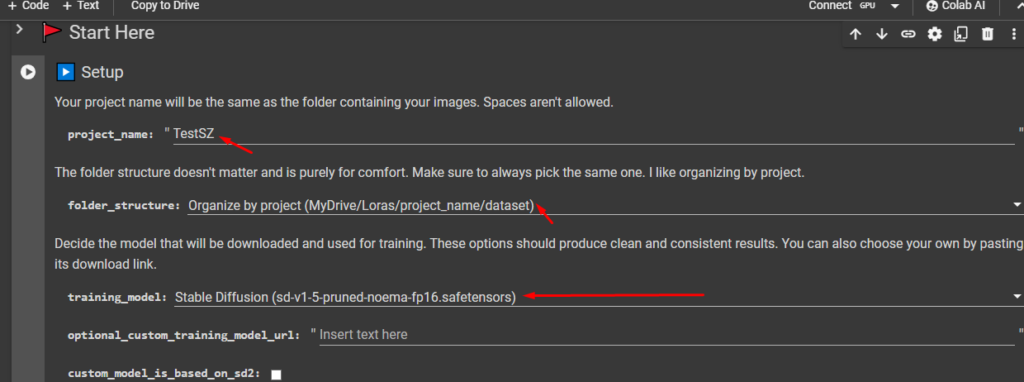This screenshot has height=382, width=1024.
Task: Add a new Code cell
Action: [x=28, y=5]
